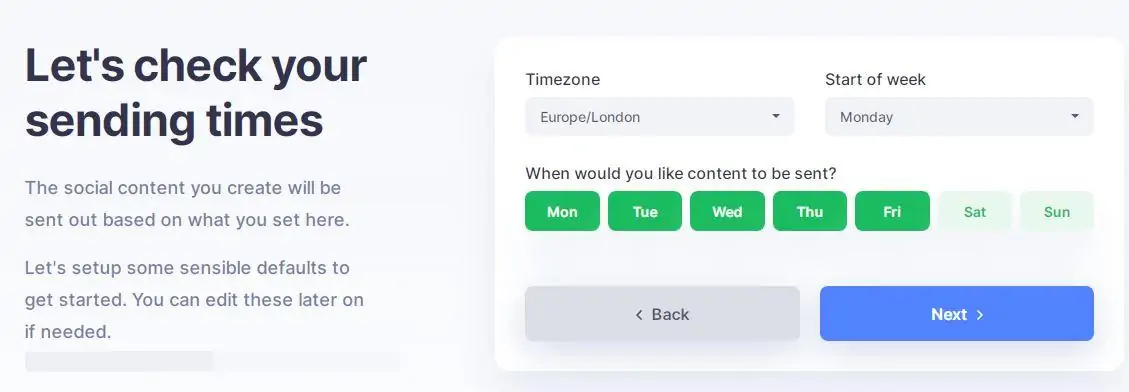
Task: Click the Start of week label
Action: [x=876, y=79]
